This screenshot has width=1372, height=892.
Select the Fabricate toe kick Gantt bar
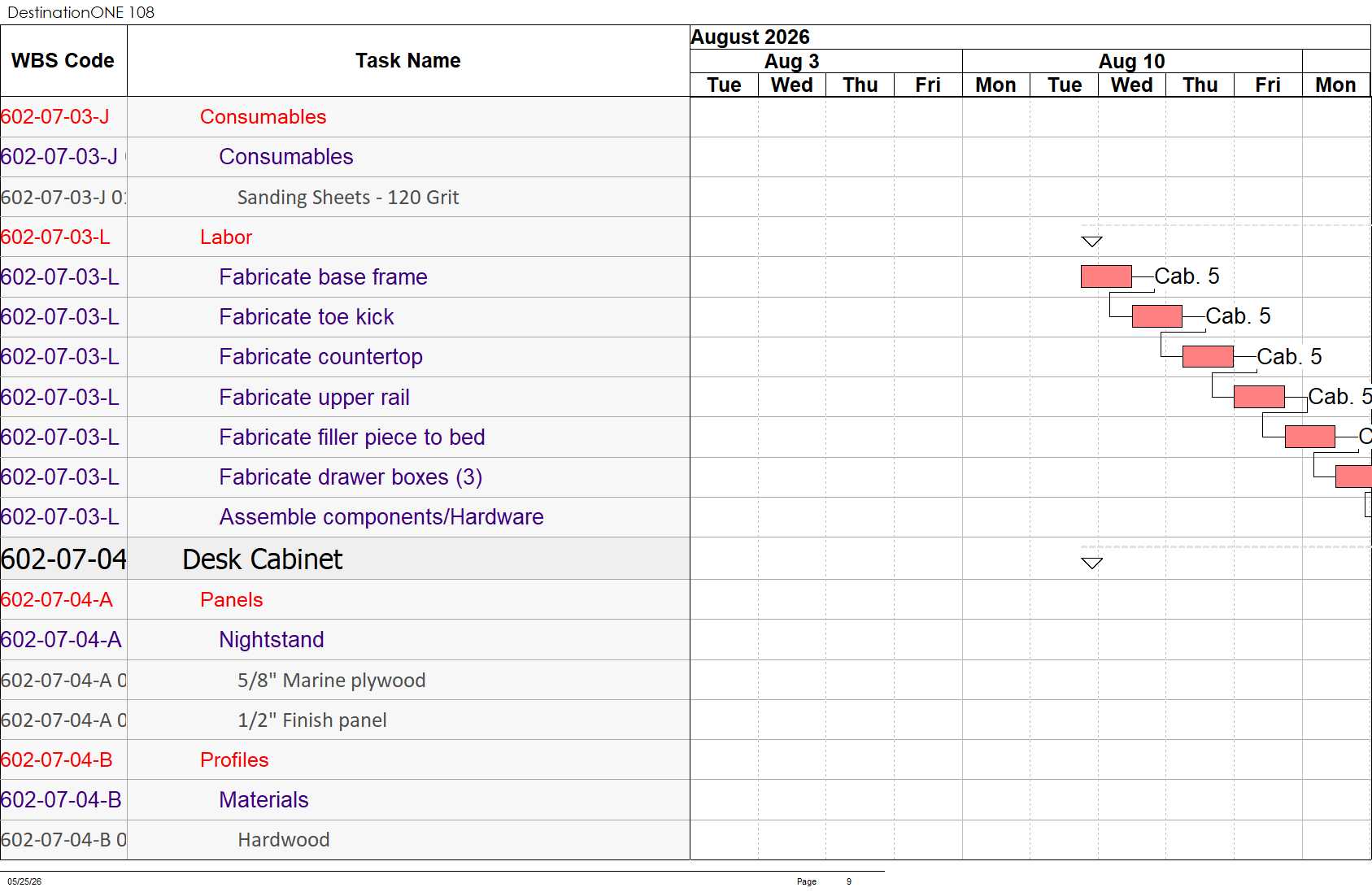click(x=1156, y=316)
